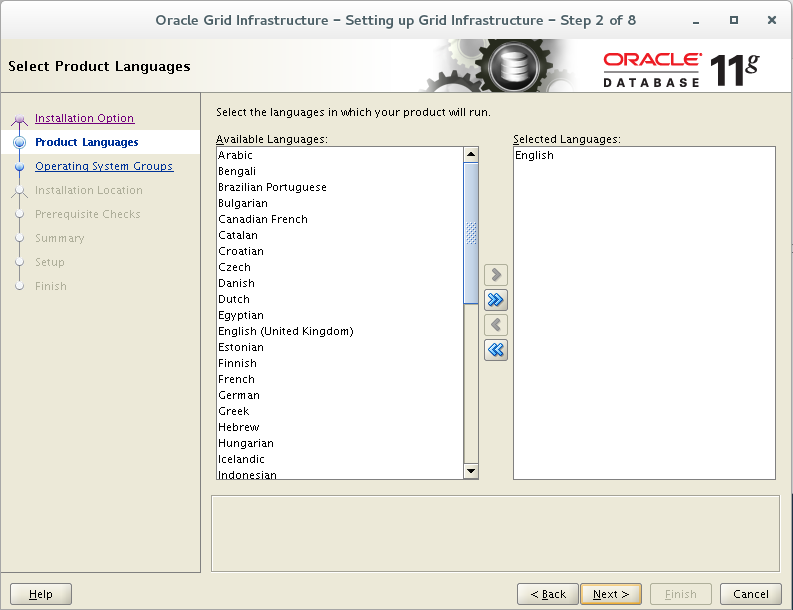Click the Prerequisite Checks step
The image size is (793, 610).
(87, 214)
